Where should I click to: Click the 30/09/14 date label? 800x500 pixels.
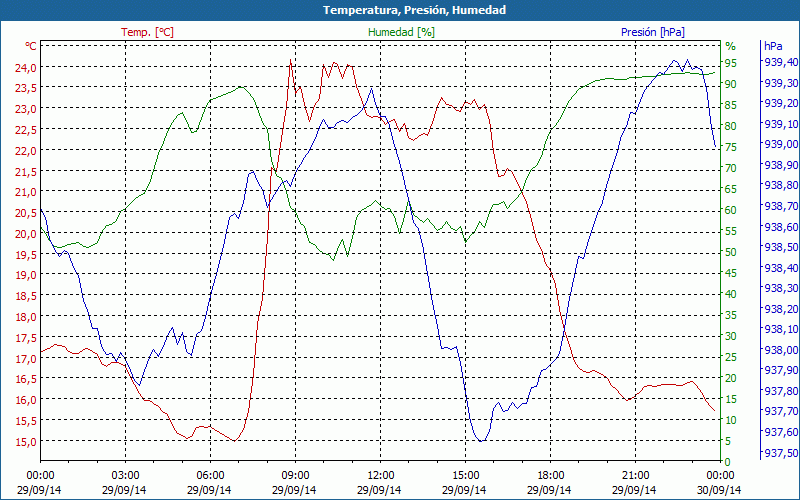click(x=719, y=490)
